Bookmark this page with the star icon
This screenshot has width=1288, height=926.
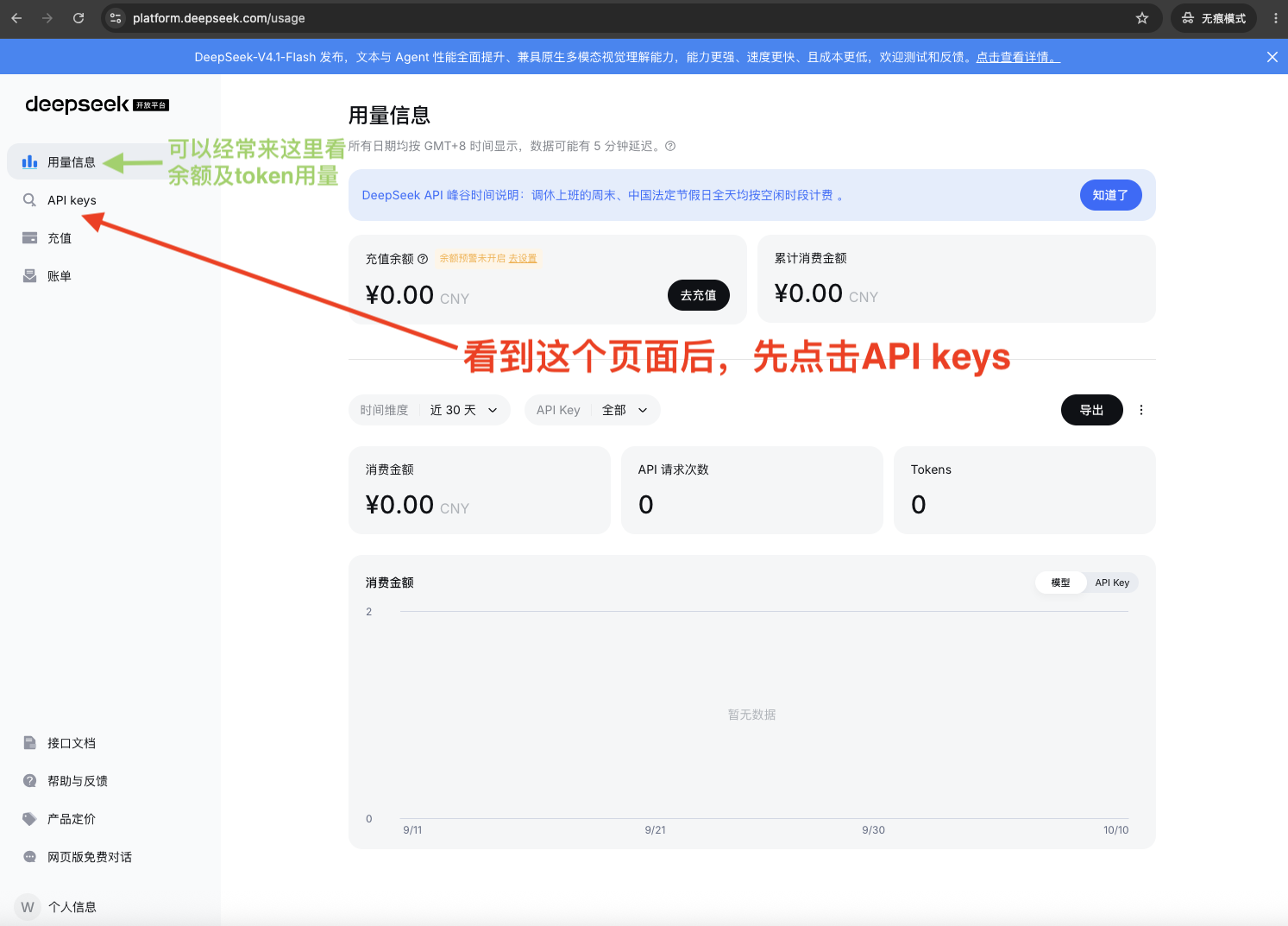(1142, 18)
